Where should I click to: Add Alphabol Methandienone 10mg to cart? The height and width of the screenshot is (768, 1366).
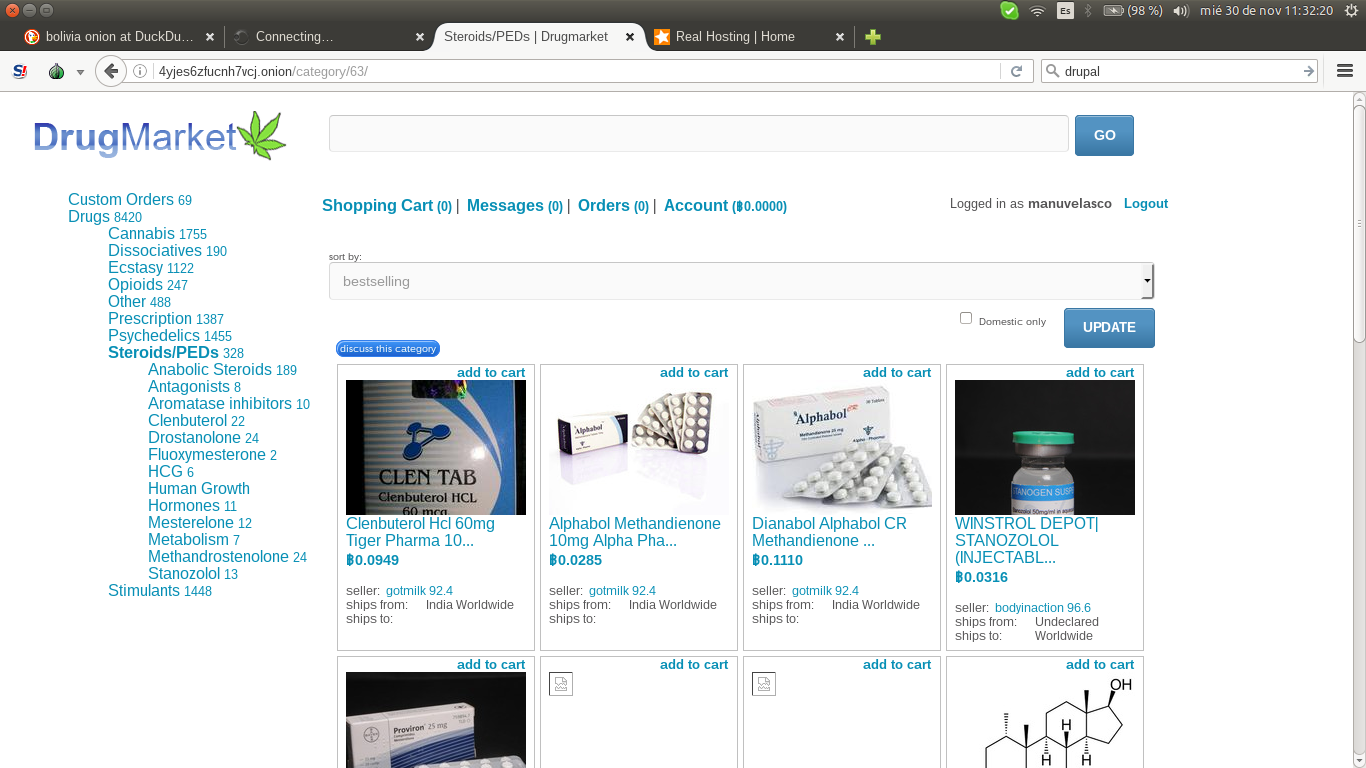(694, 372)
